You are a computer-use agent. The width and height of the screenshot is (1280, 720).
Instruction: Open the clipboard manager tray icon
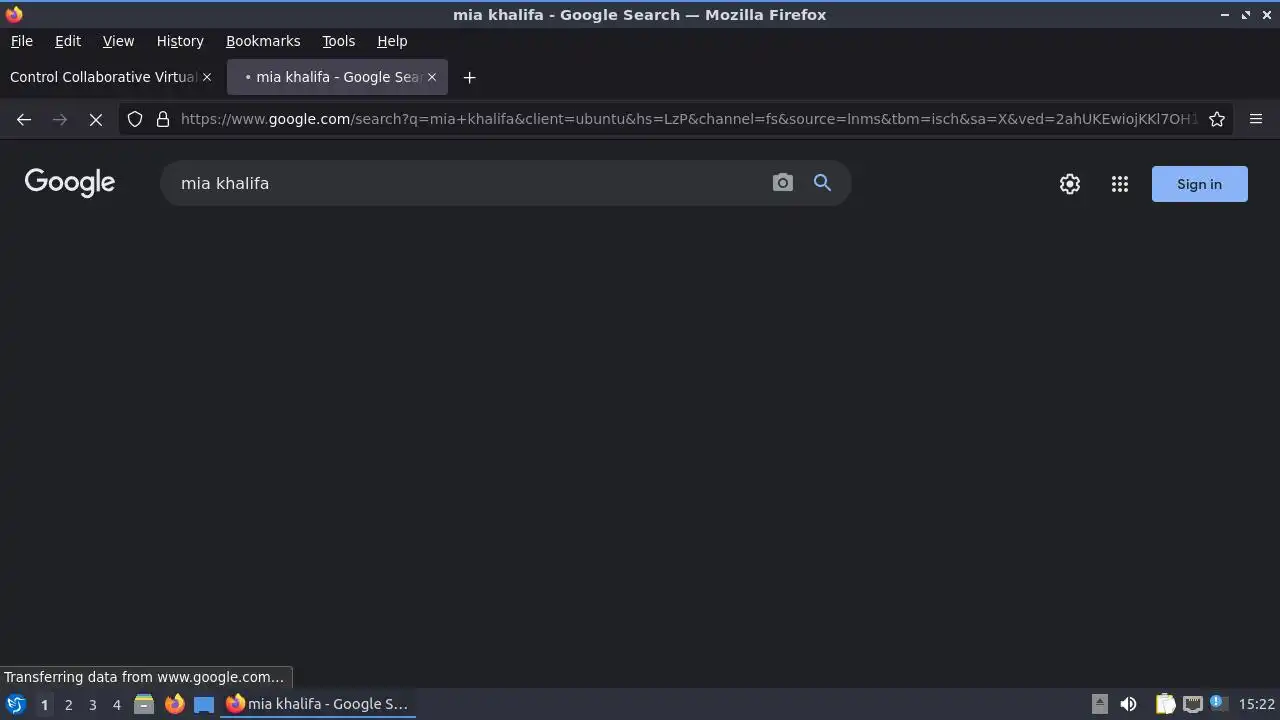(x=1165, y=704)
